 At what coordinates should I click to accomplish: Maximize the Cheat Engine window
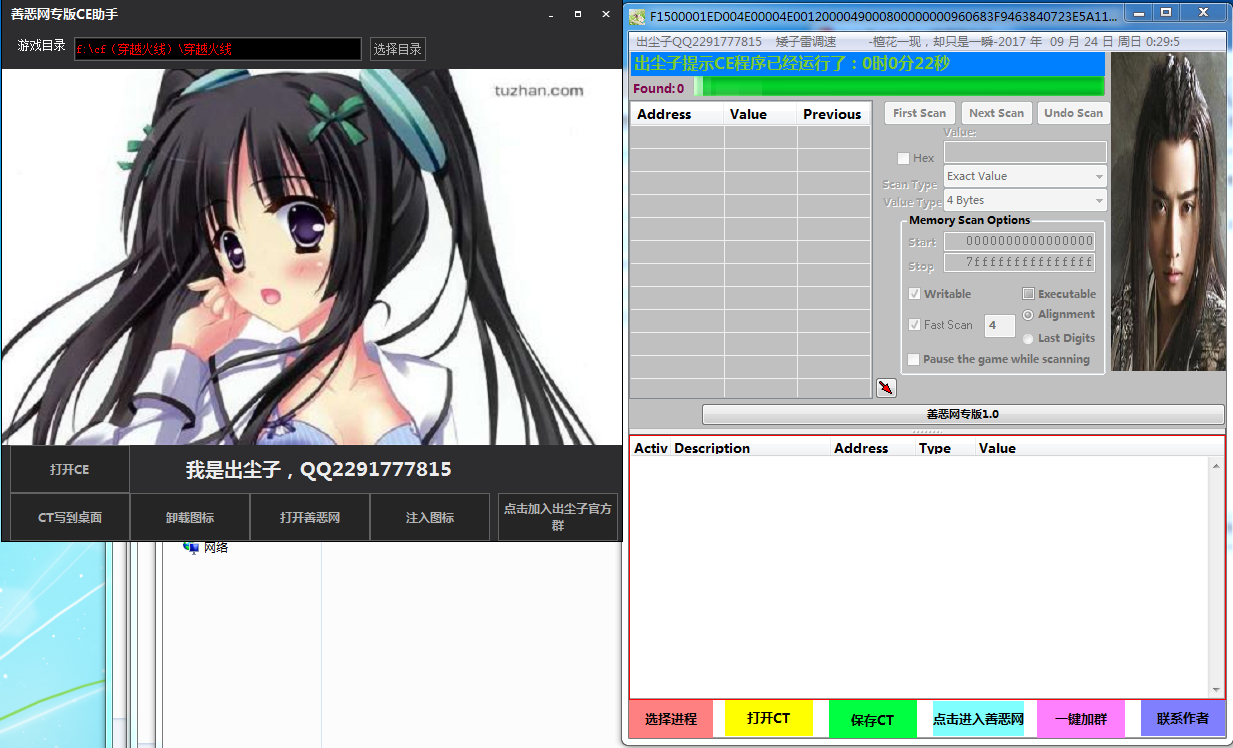coord(1166,13)
